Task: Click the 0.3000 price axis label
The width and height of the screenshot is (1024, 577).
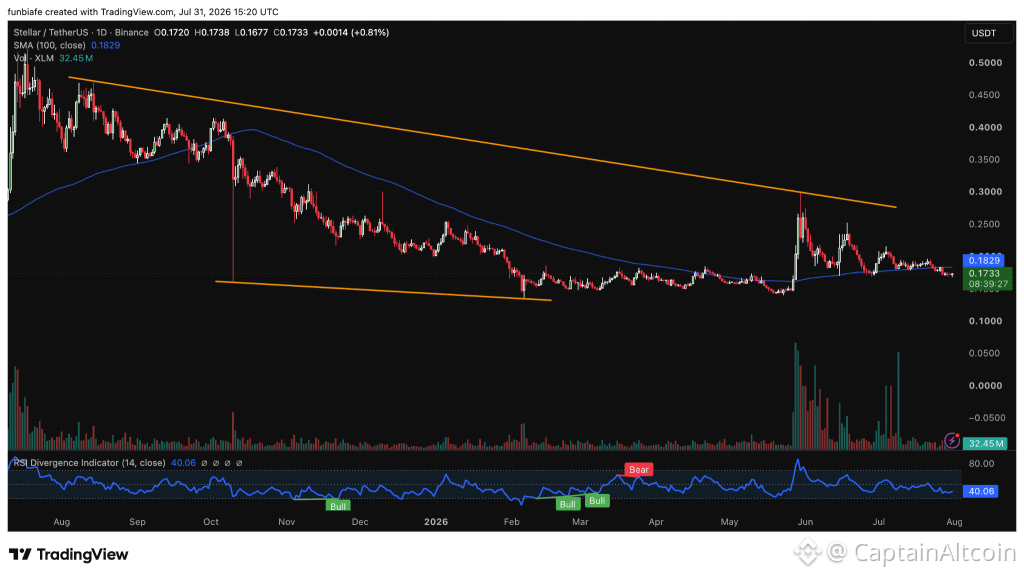Action: [x=985, y=192]
